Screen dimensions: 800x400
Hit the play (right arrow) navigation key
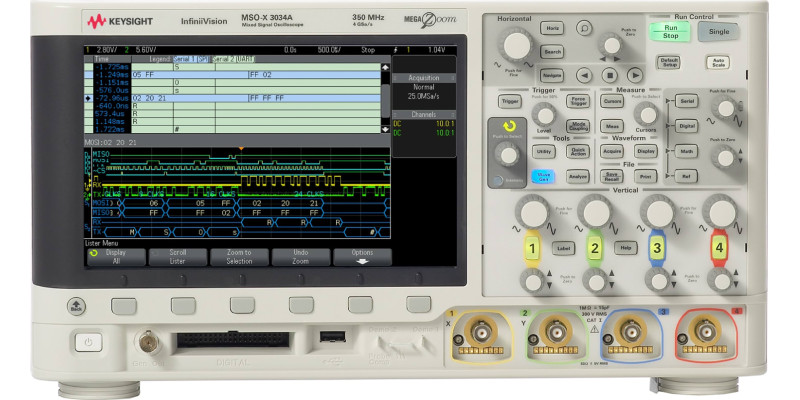point(634,76)
